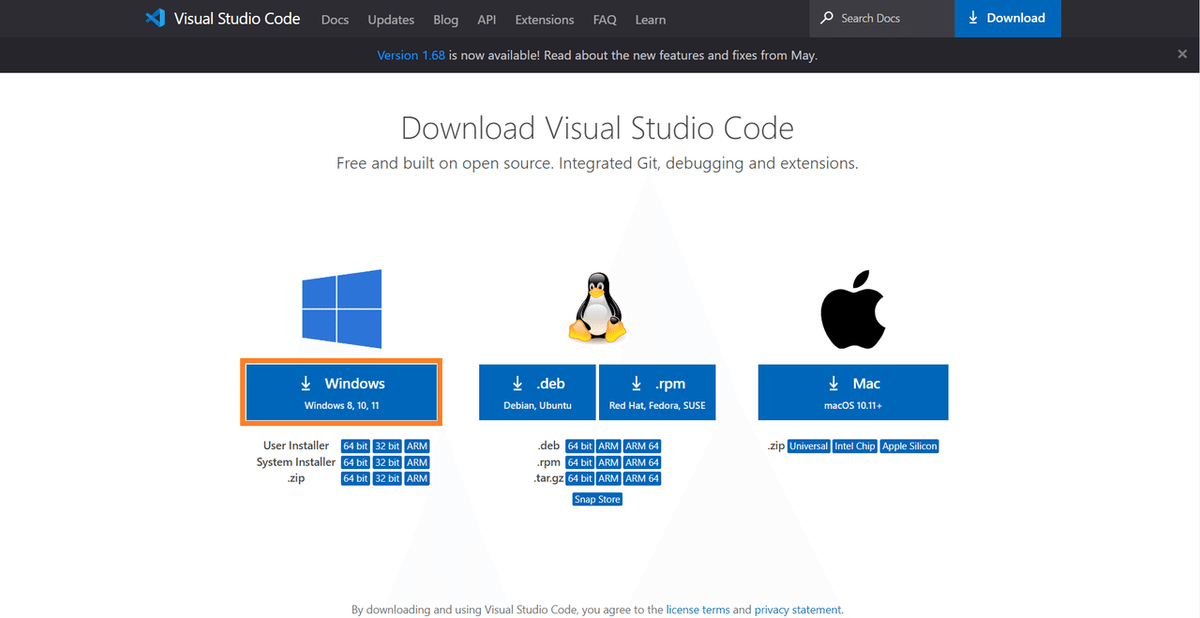Select Windows .zip 32 bit
Image resolution: width=1200 pixels, height=618 pixels.
pos(387,478)
